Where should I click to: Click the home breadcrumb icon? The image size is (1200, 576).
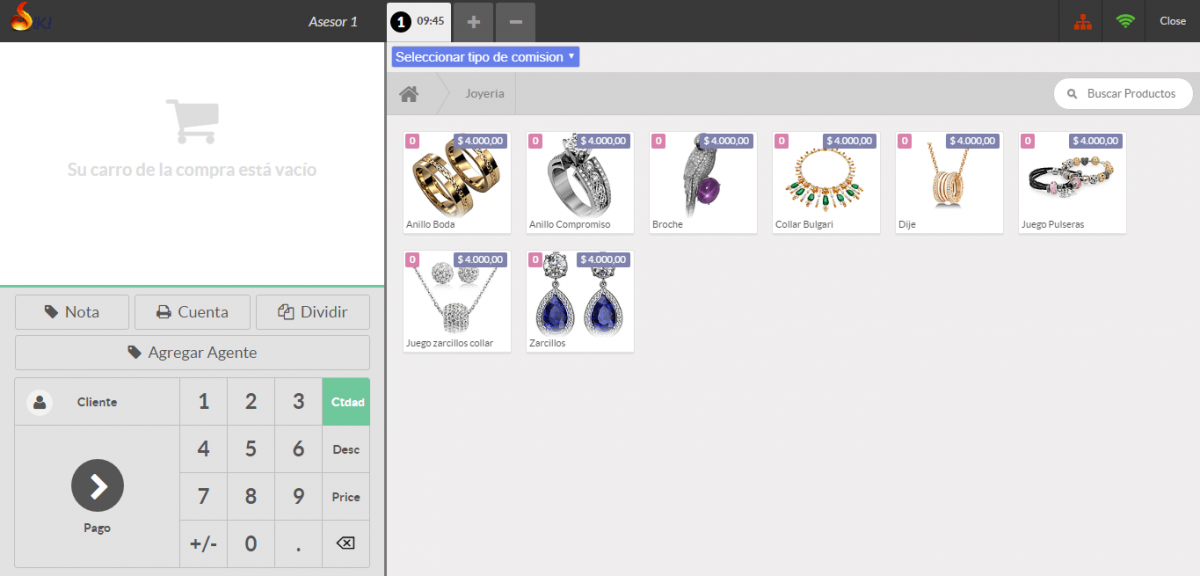(x=408, y=94)
